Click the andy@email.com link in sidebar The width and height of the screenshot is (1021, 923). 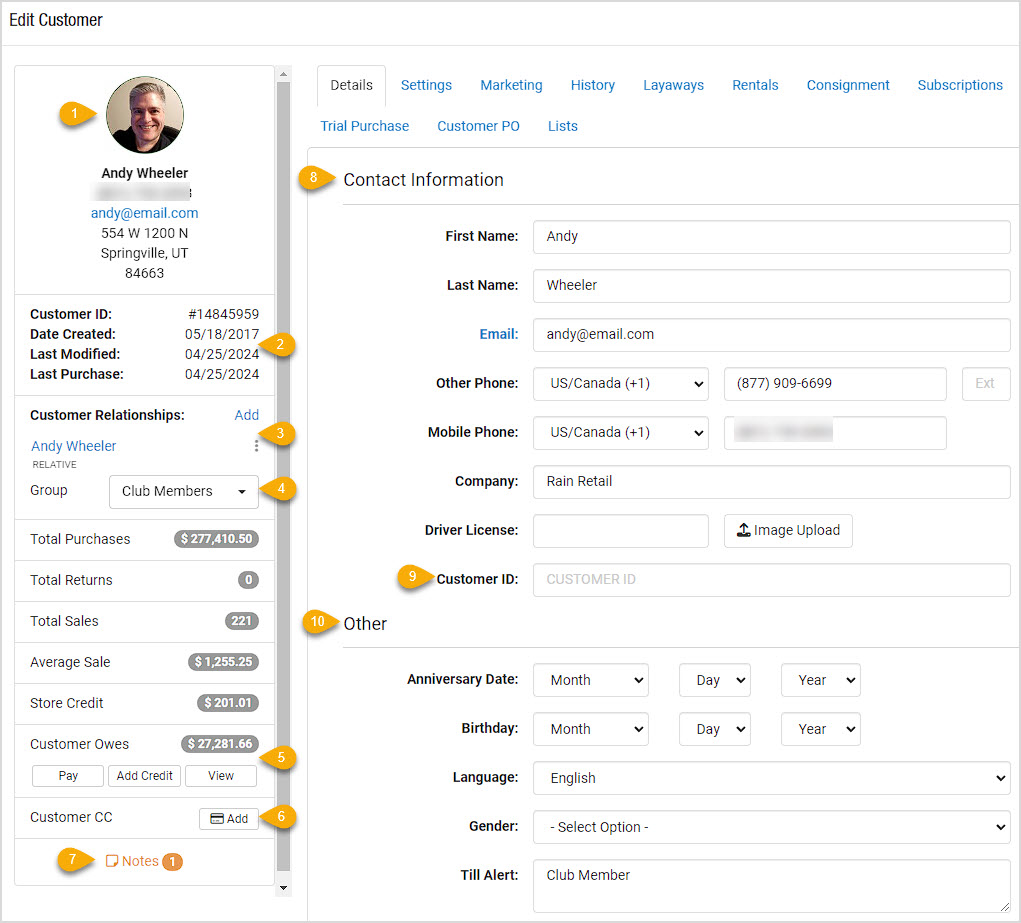click(145, 213)
